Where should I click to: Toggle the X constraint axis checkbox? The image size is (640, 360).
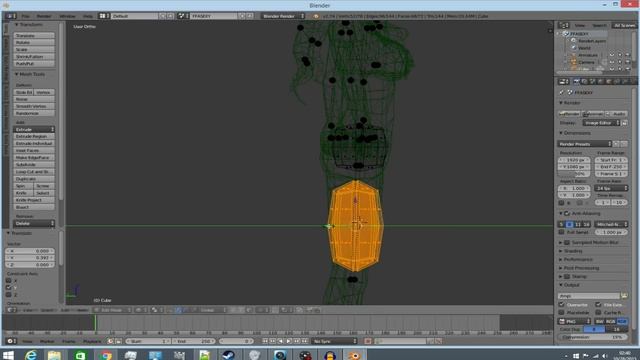(9, 280)
